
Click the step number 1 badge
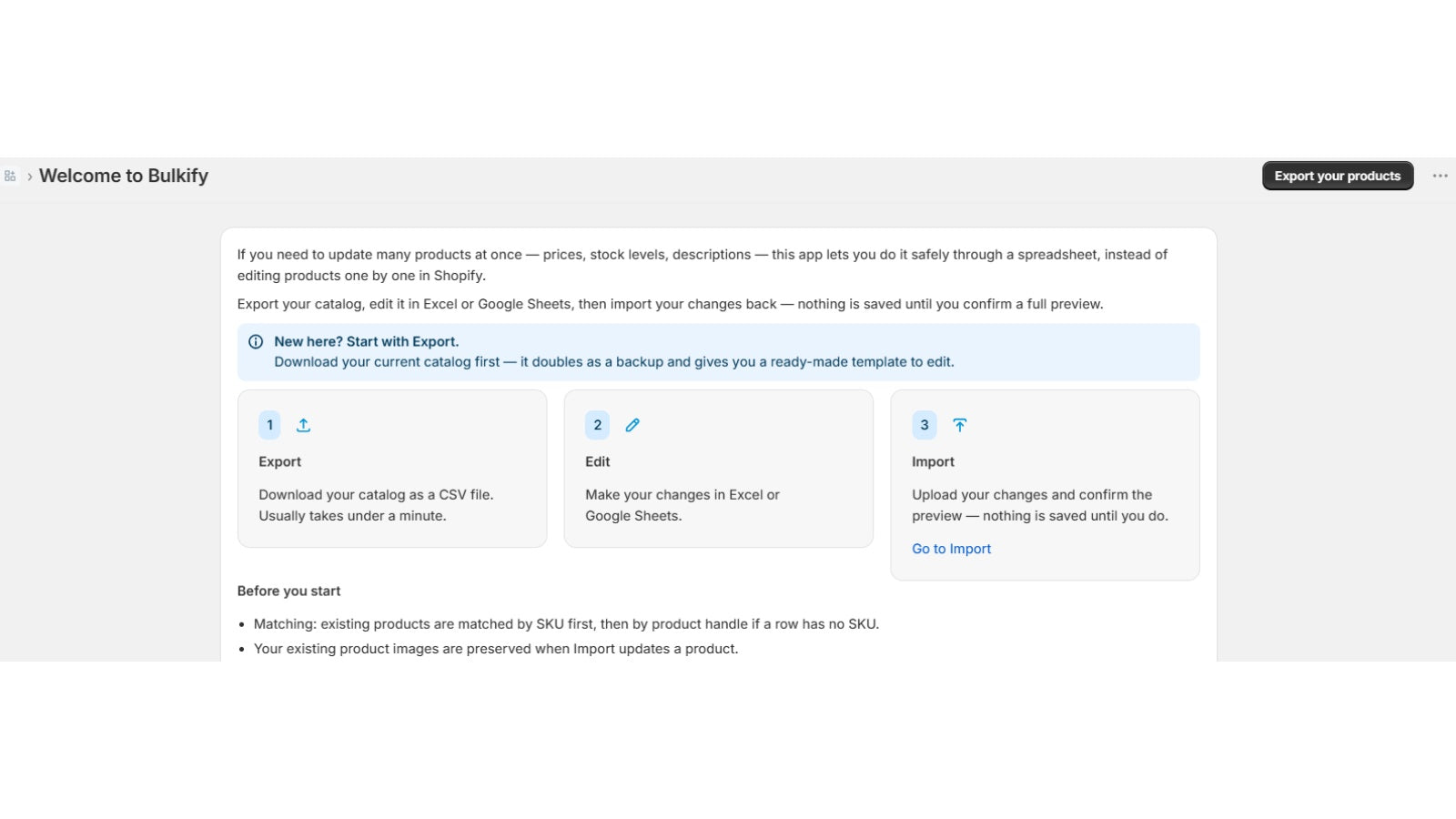[x=269, y=425]
